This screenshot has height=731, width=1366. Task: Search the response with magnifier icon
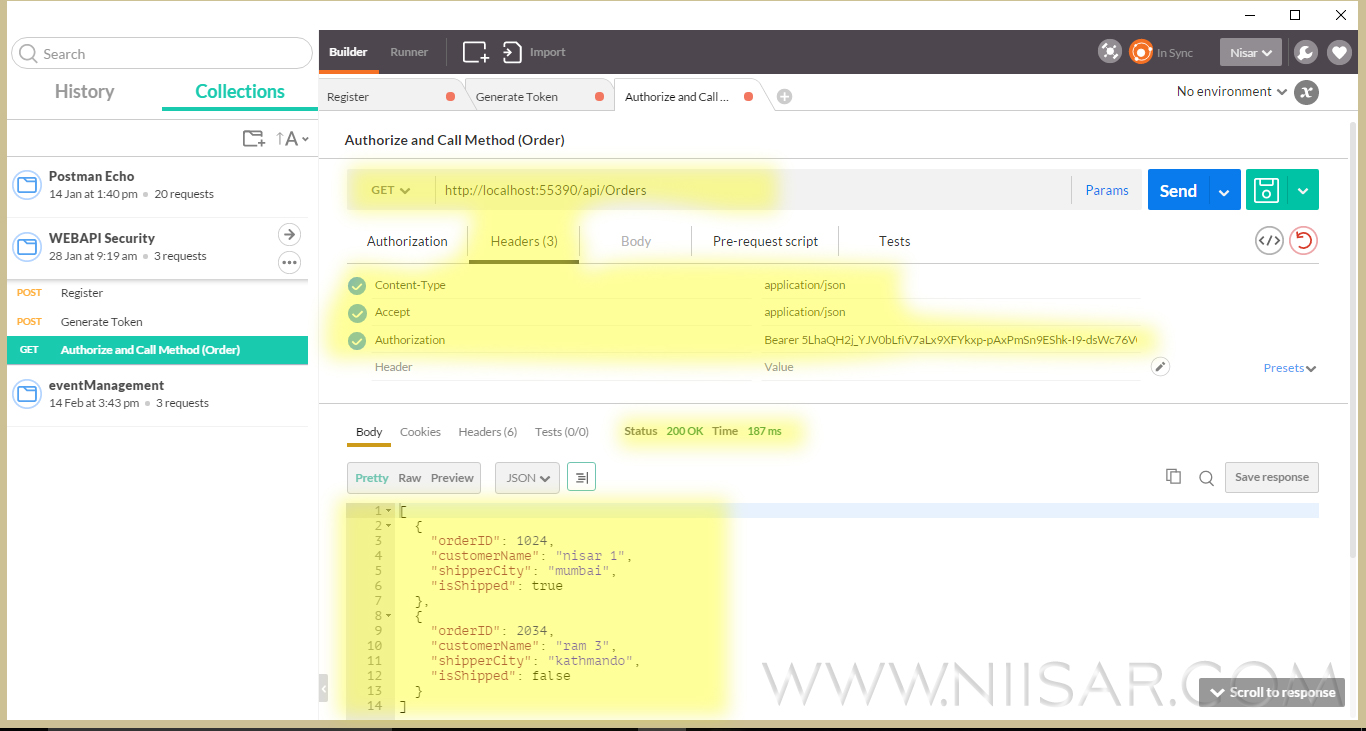click(1207, 478)
